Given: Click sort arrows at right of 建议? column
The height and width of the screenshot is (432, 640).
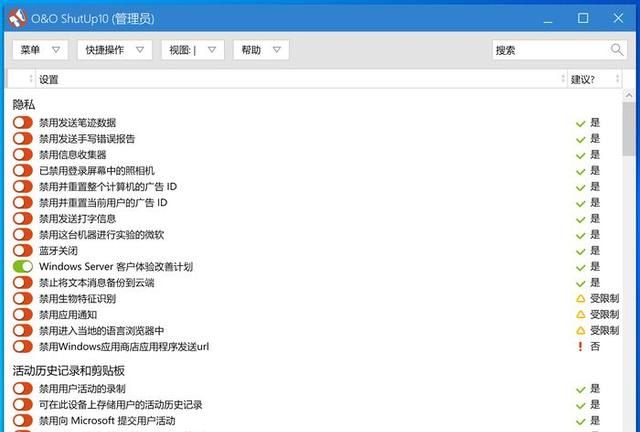Looking at the screenshot, I should click(x=617, y=79).
